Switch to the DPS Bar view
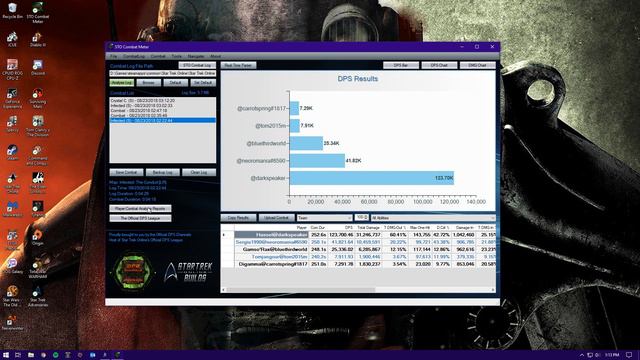This screenshot has width=640, height=360. click(401, 65)
